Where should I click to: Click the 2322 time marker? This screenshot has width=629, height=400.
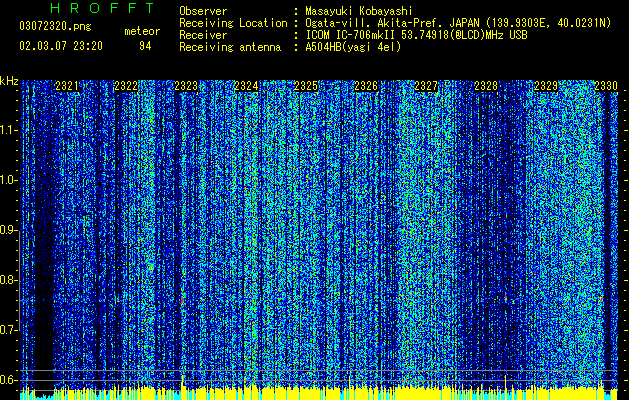tap(126, 86)
